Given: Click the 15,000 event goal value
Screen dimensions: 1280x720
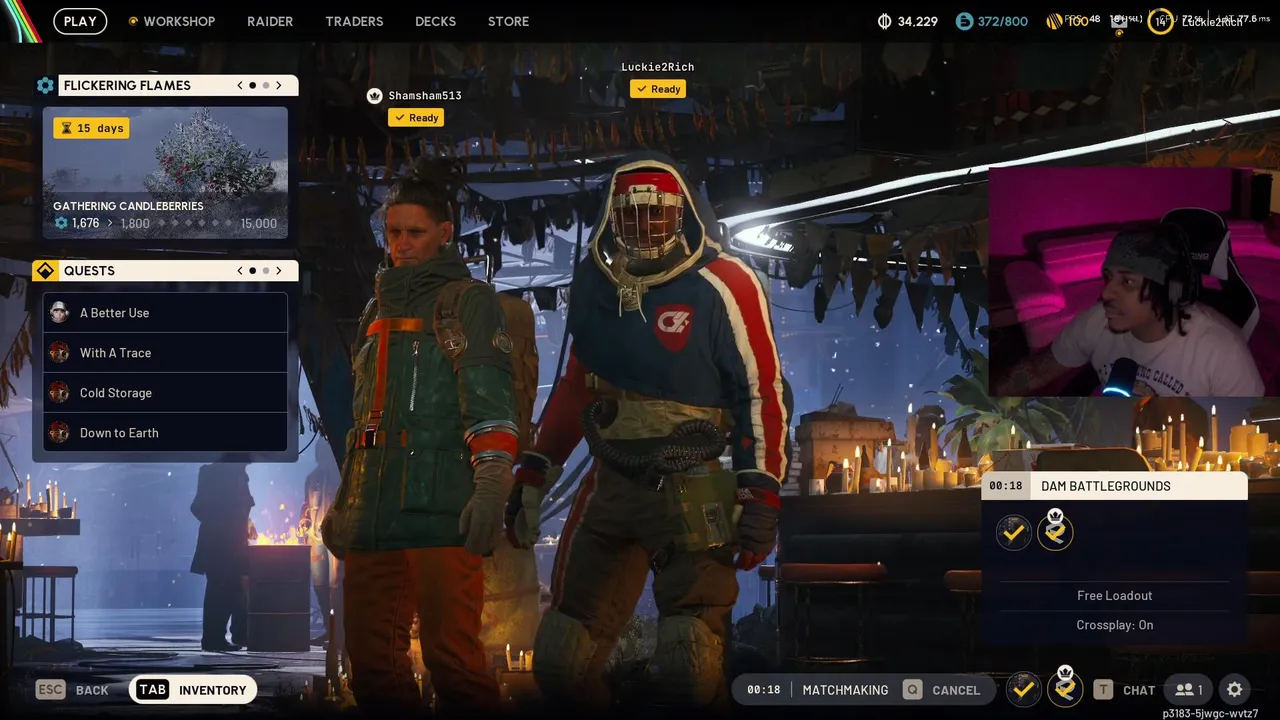Looking at the screenshot, I should 259,223.
